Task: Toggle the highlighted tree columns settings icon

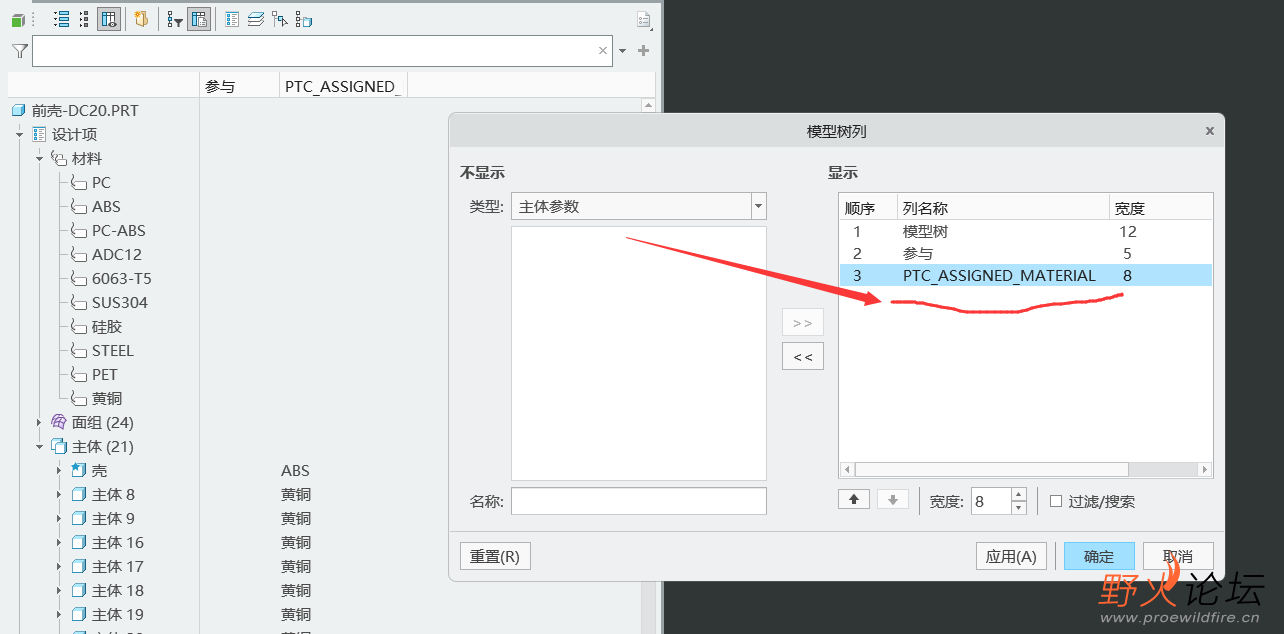Action: coord(199,19)
